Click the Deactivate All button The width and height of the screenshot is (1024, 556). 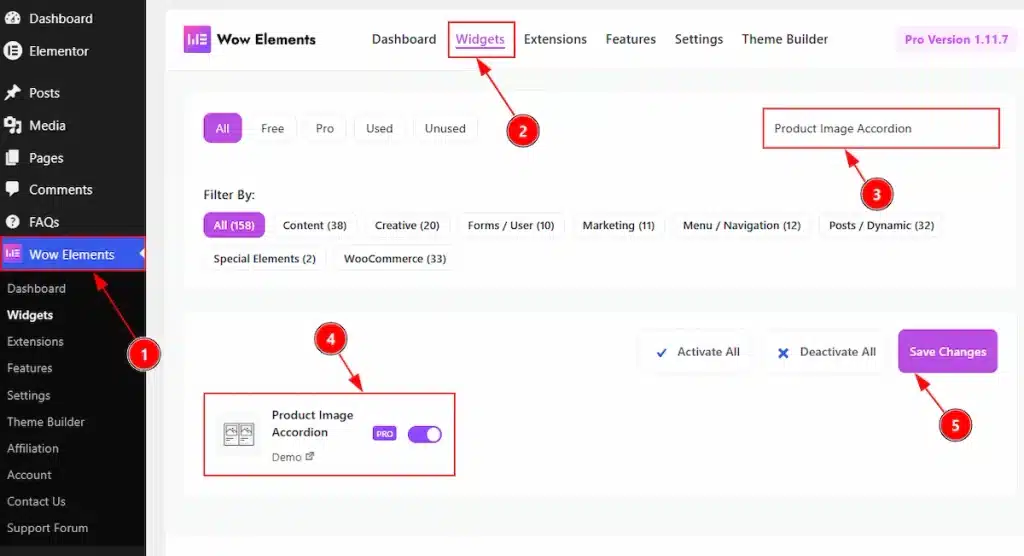[826, 352]
